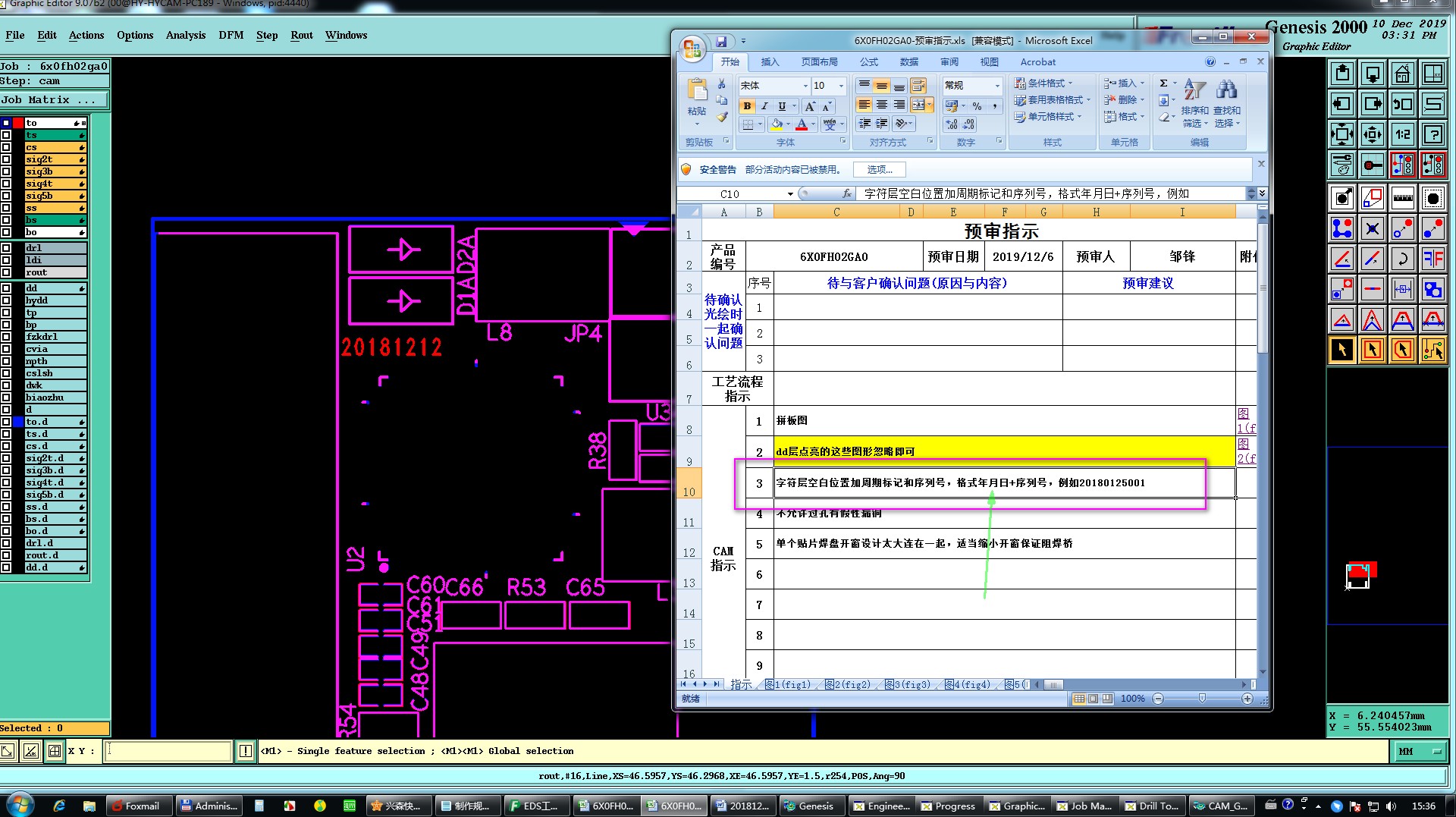
Task: Click the Home view icon in Genesis toolbar
Action: [x=1402, y=74]
